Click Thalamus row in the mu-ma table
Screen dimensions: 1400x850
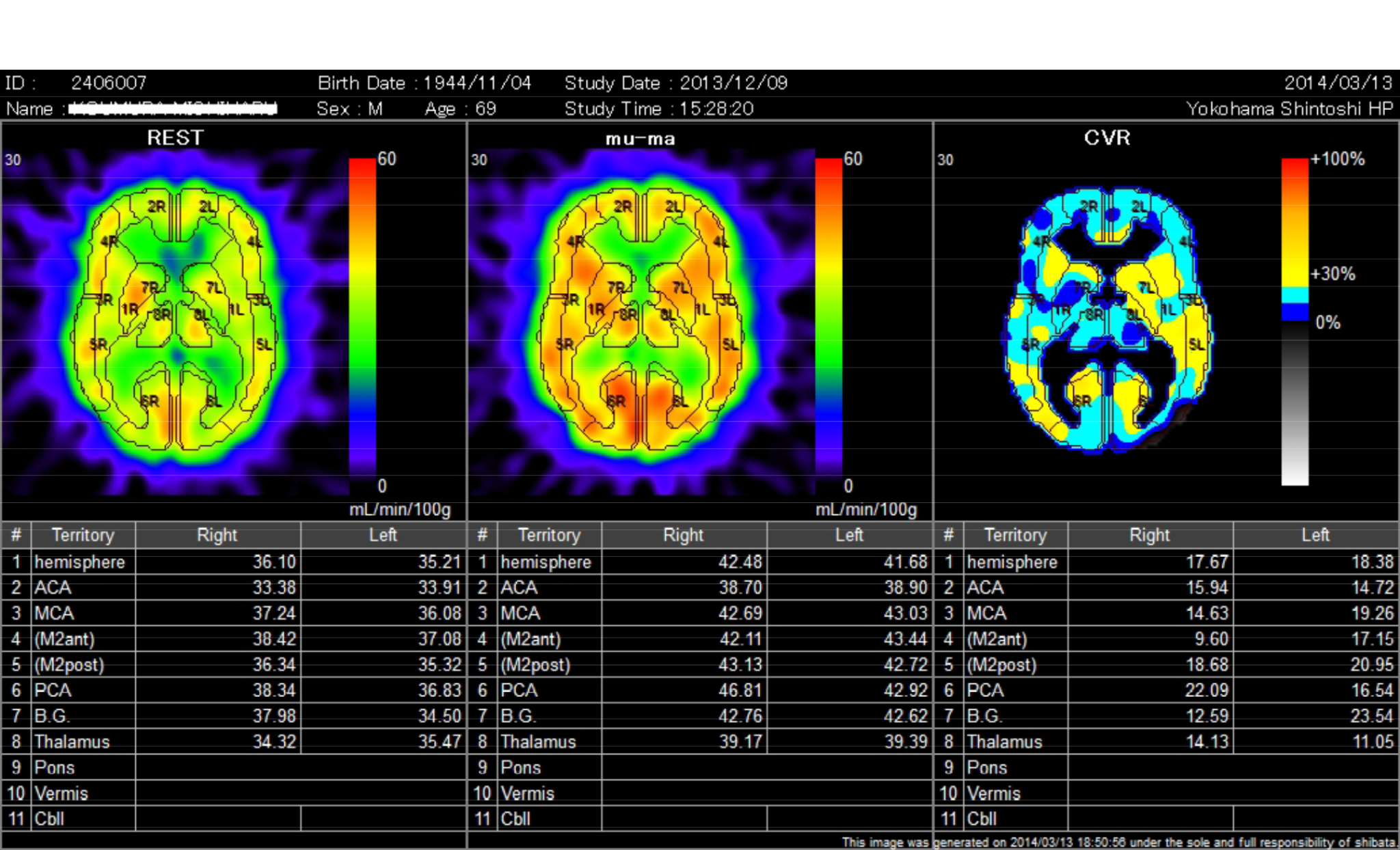click(538, 741)
